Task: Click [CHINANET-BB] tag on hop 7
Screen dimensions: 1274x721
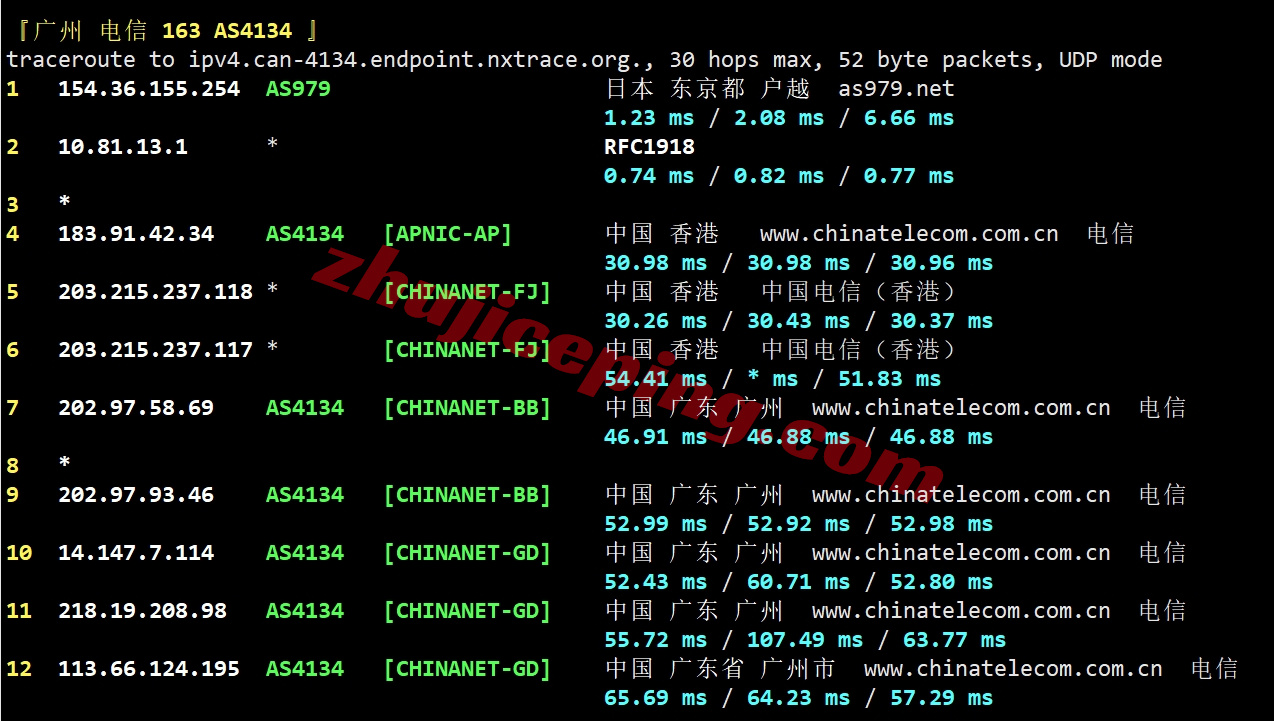Action: pyautogui.click(x=467, y=408)
